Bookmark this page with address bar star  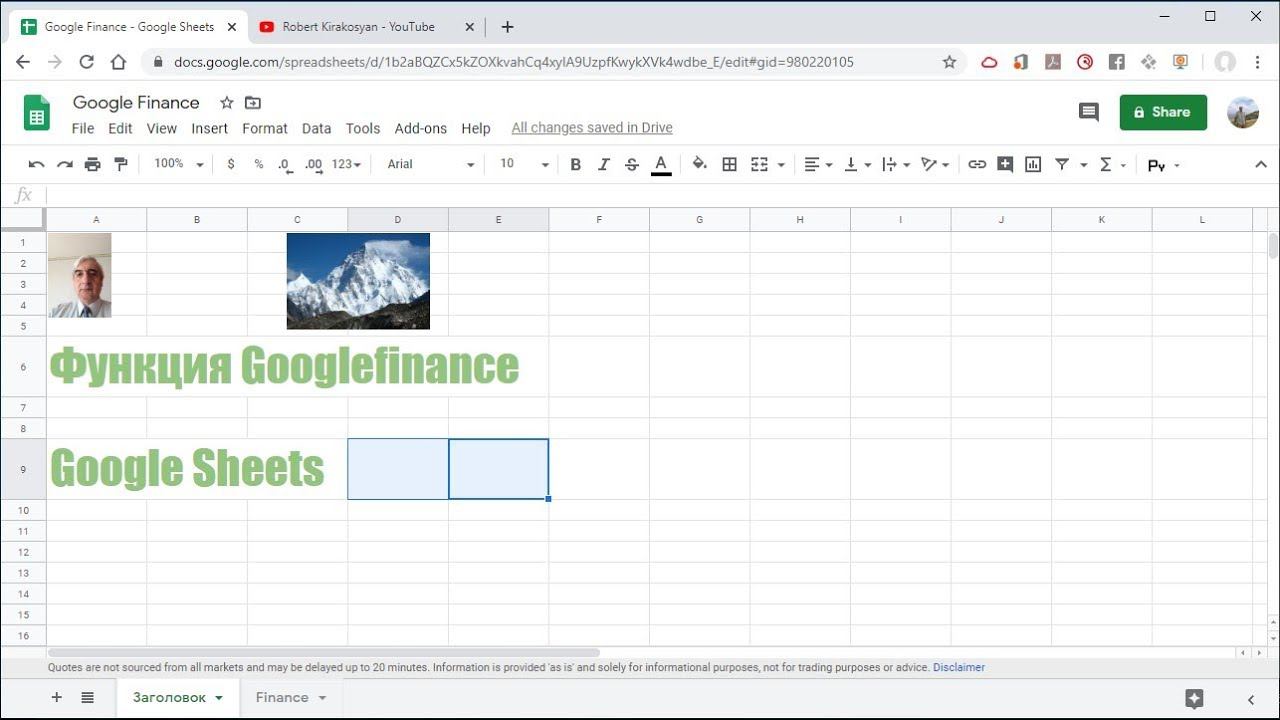(x=949, y=62)
